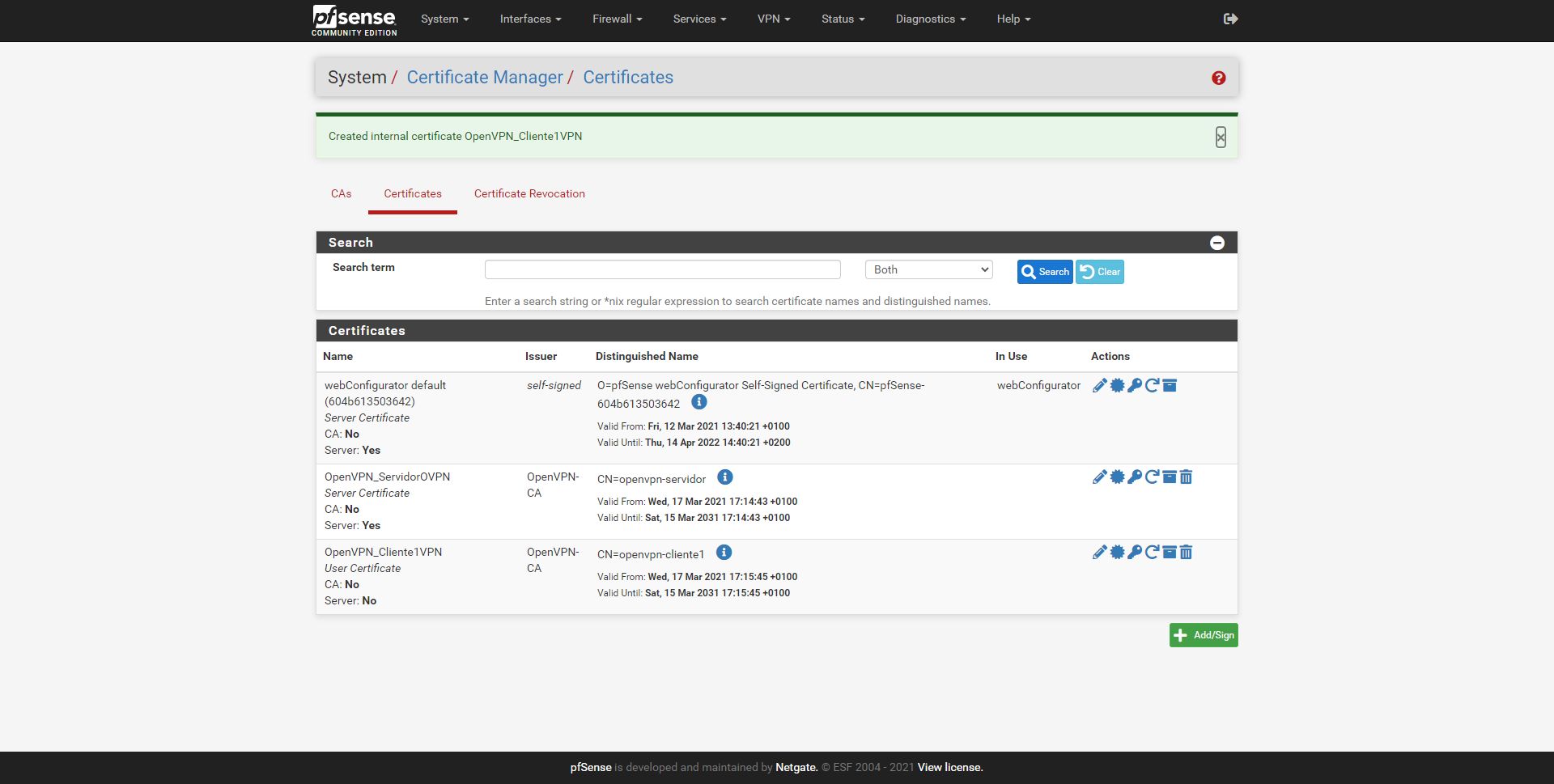Open the Diagnostics menu
Image resolution: width=1554 pixels, height=784 pixels.
point(931,19)
